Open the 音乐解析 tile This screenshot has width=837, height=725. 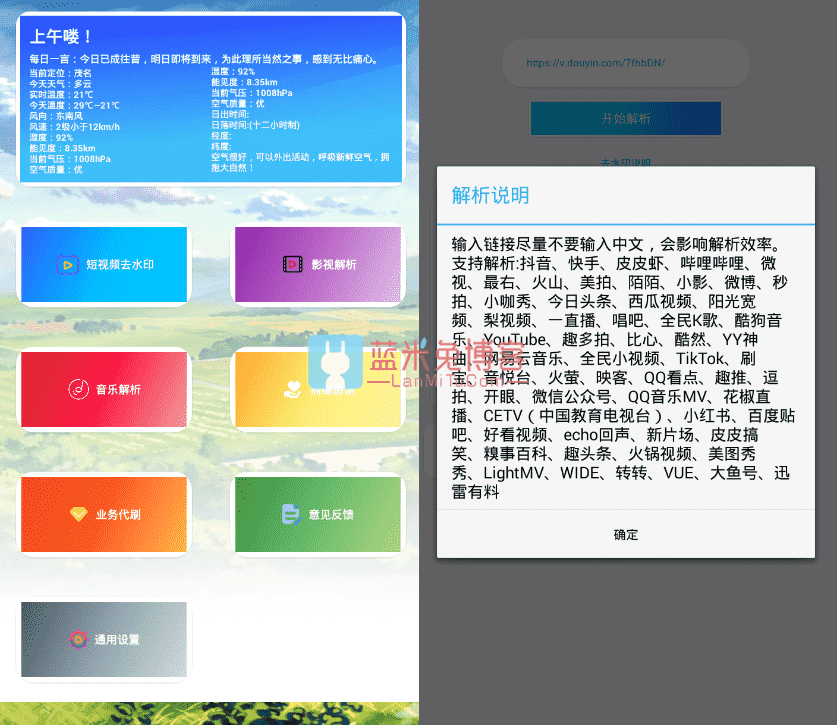[104, 389]
